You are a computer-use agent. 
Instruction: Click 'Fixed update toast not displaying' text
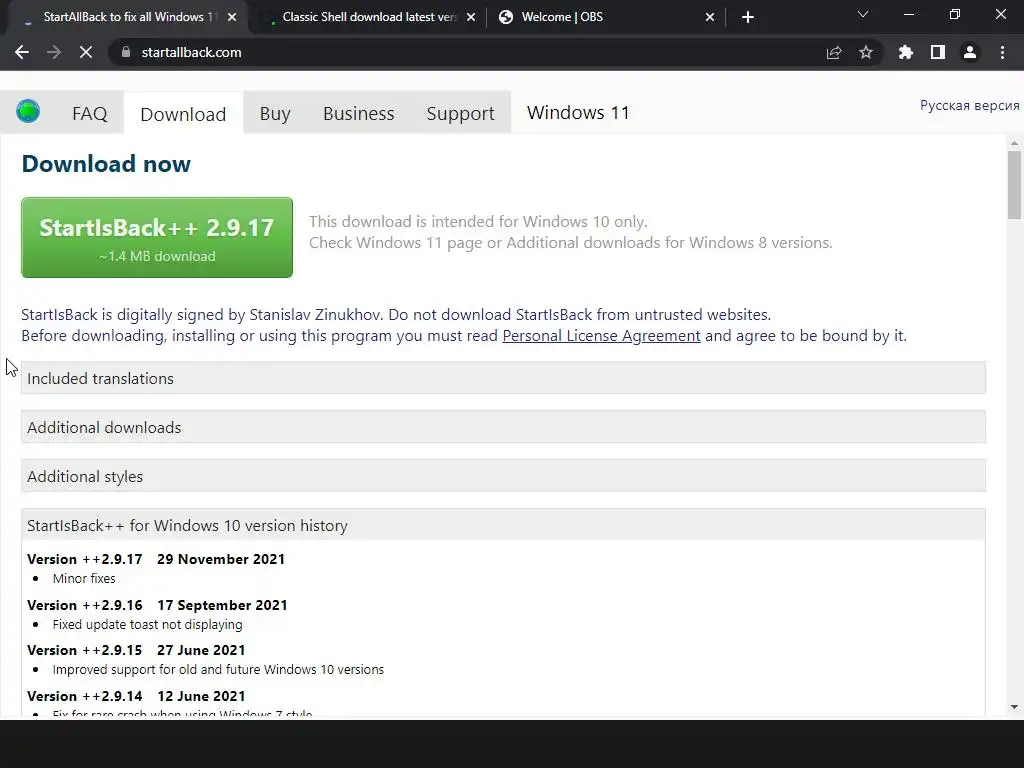coord(148,625)
